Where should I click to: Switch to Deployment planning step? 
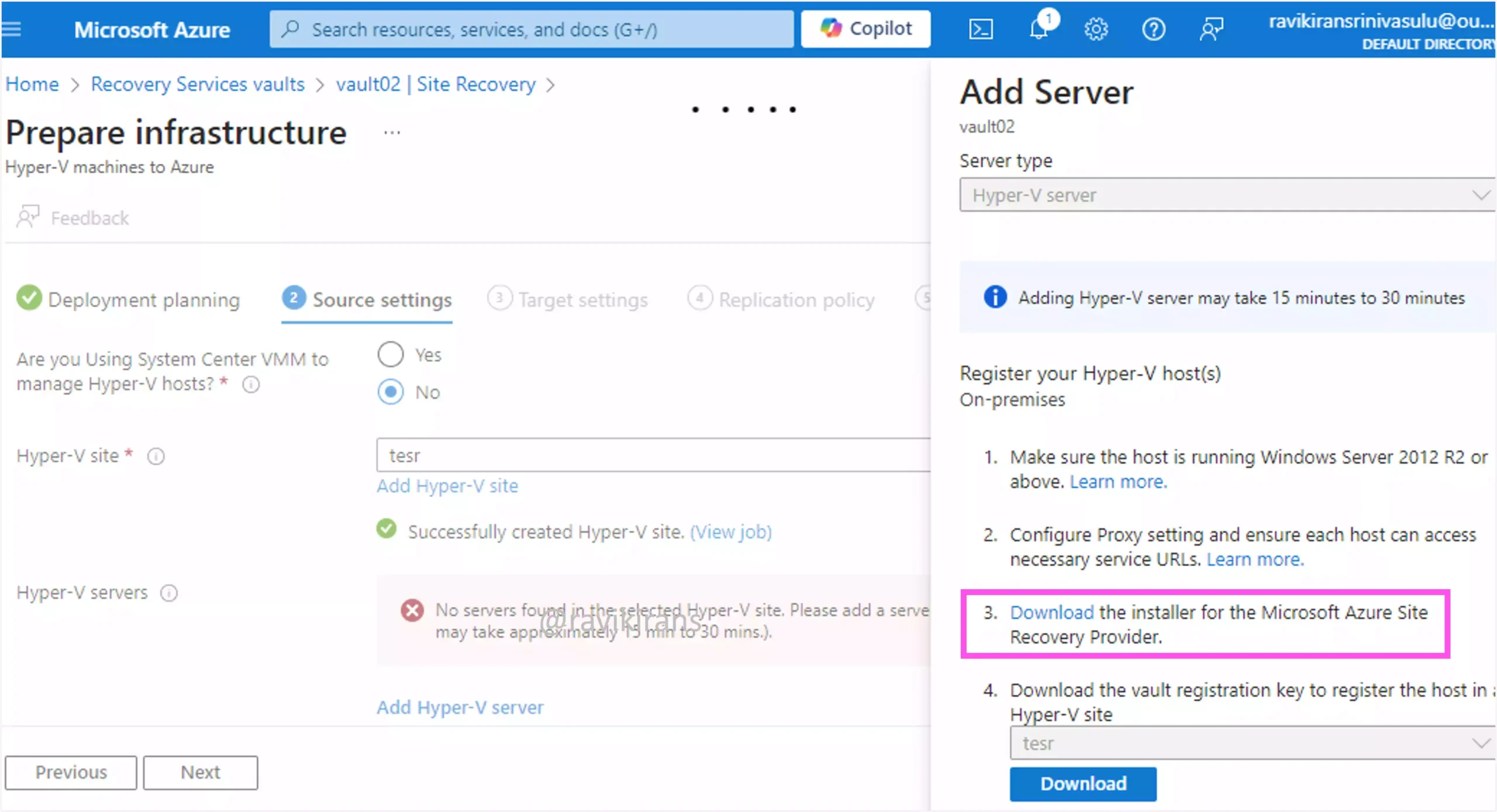point(129,299)
